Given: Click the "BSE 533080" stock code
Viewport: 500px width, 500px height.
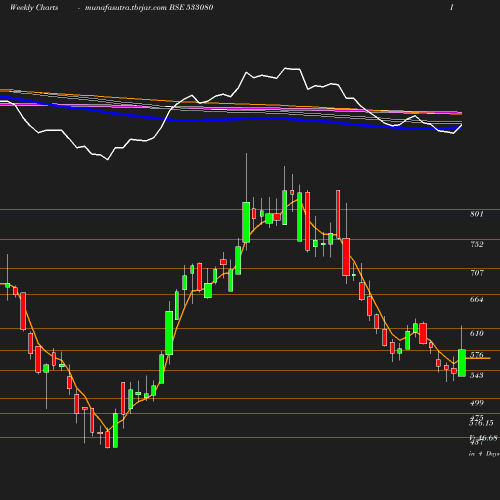Looking at the screenshot, I should point(191,7).
